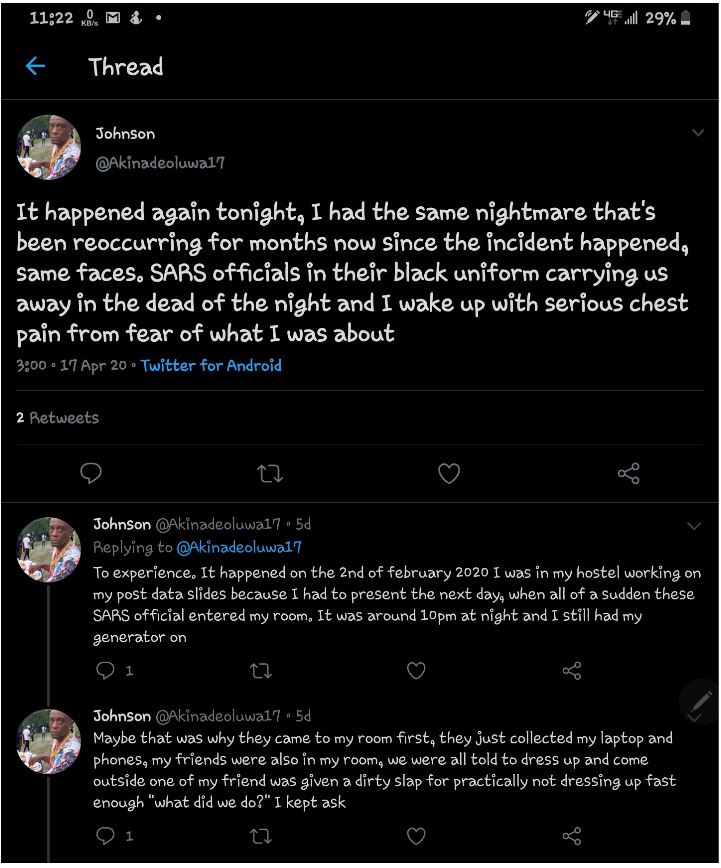This screenshot has width=721, height=868.
Task: Like the main tweet with heart icon
Action: coord(449,473)
